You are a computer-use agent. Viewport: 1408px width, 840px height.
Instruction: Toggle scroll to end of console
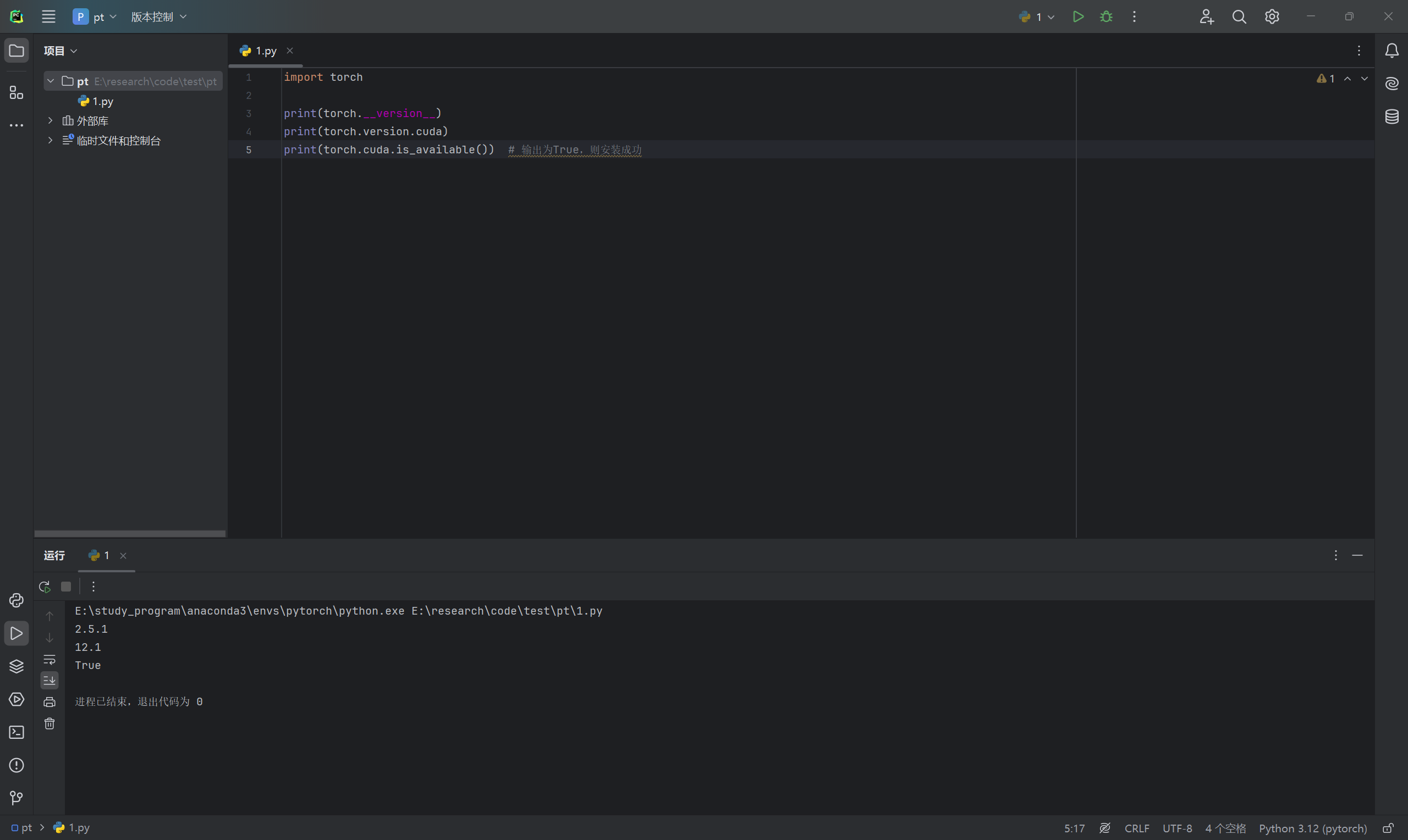point(50,680)
